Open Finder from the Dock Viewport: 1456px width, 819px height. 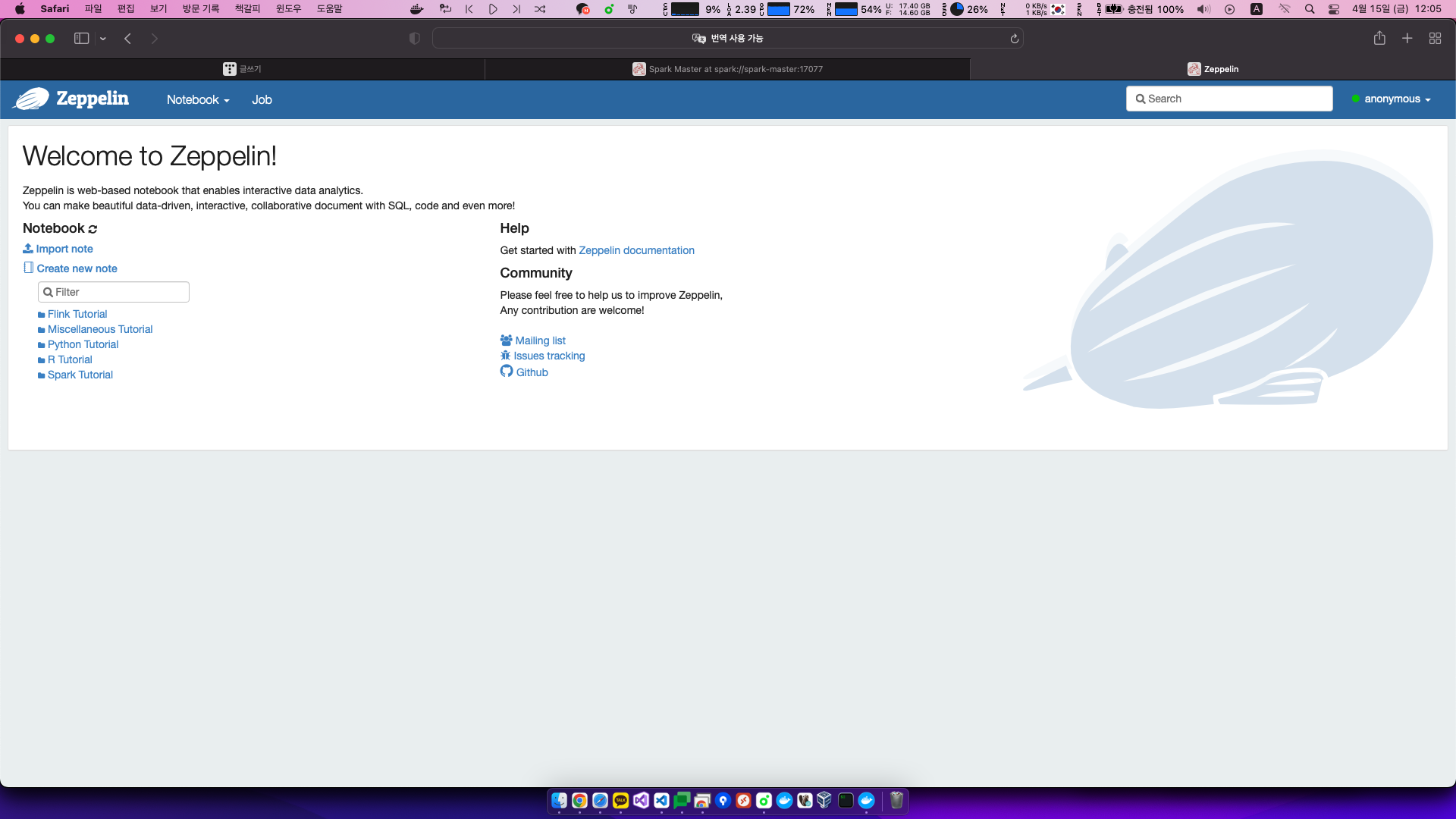559,801
